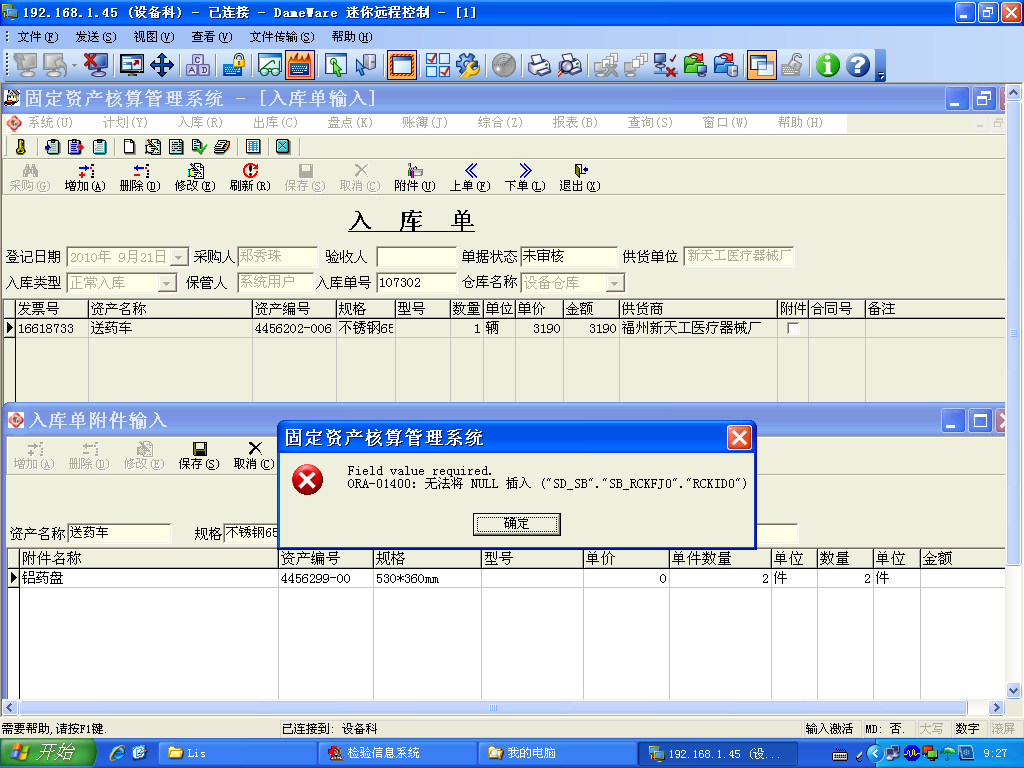Image resolution: width=1024 pixels, height=768 pixels.
Task: Click the thermometer icon in small toolbar
Action: pyautogui.click(x=21, y=147)
